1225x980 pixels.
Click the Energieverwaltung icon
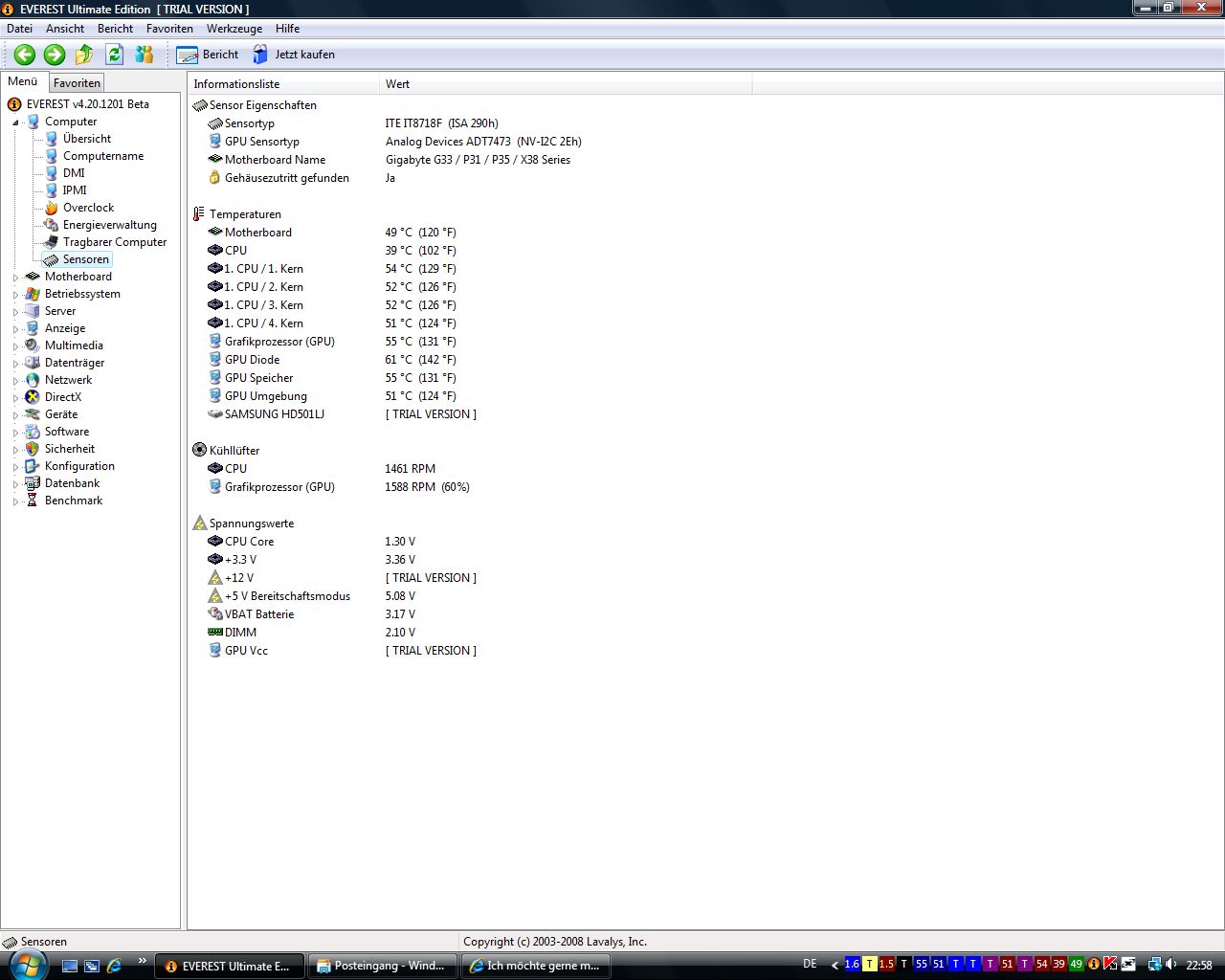click(x=52, y=225)
